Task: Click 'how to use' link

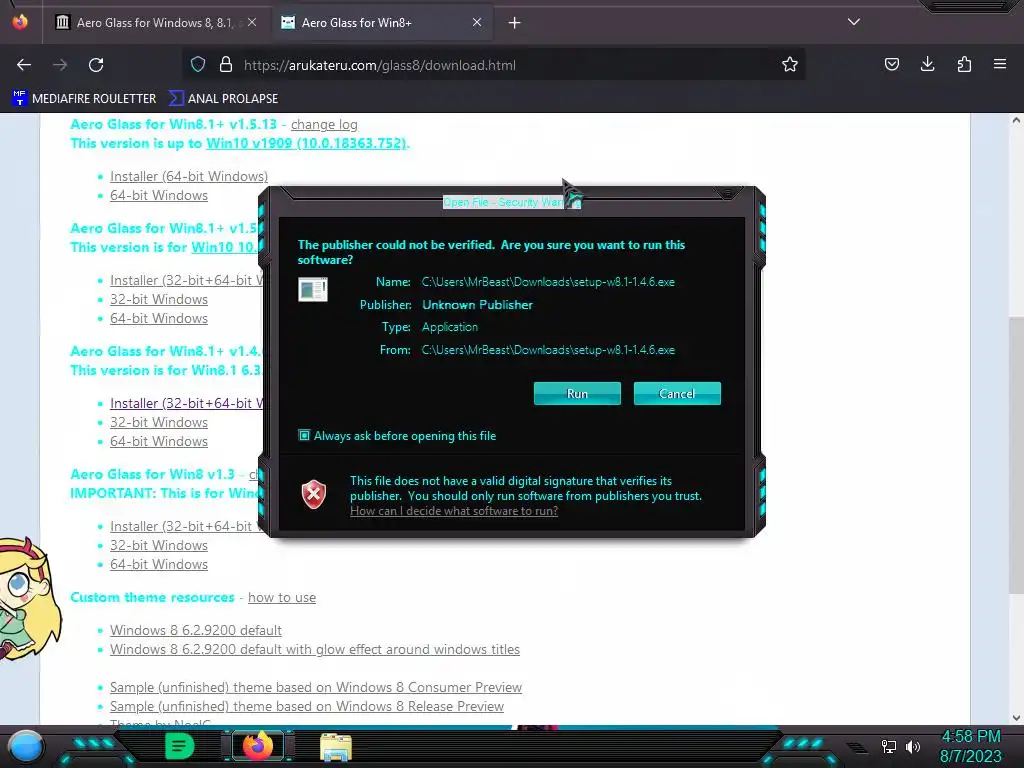Action: point(281,598)
